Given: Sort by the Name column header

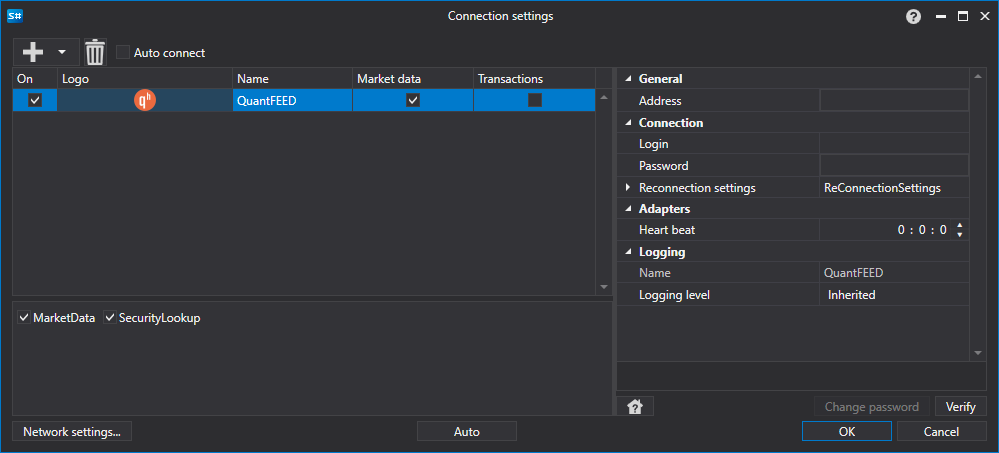Looking at the screenshot, I should pos(292,79).
